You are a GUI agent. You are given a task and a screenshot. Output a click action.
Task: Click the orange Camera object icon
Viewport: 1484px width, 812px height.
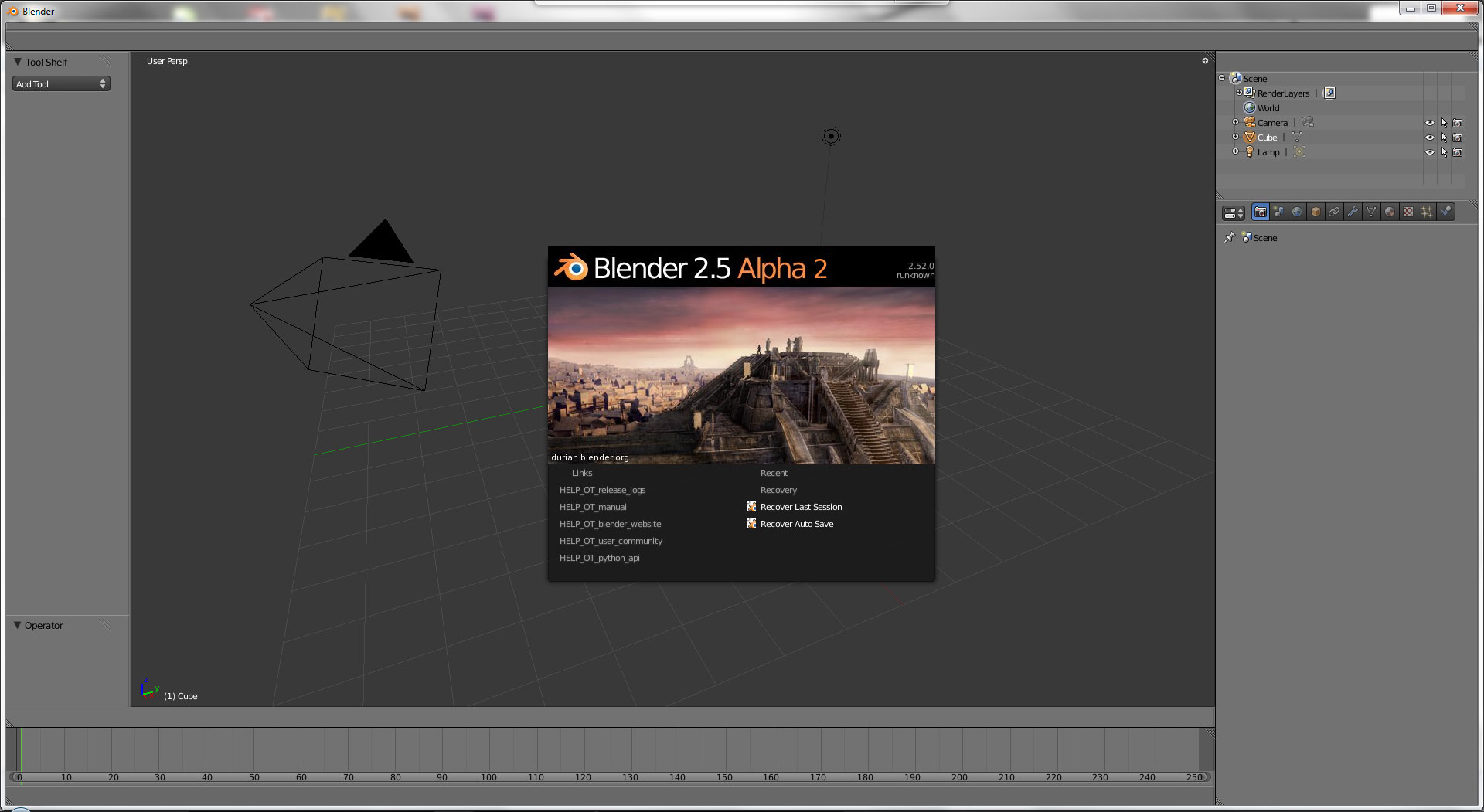click(x=1250, y=122)
